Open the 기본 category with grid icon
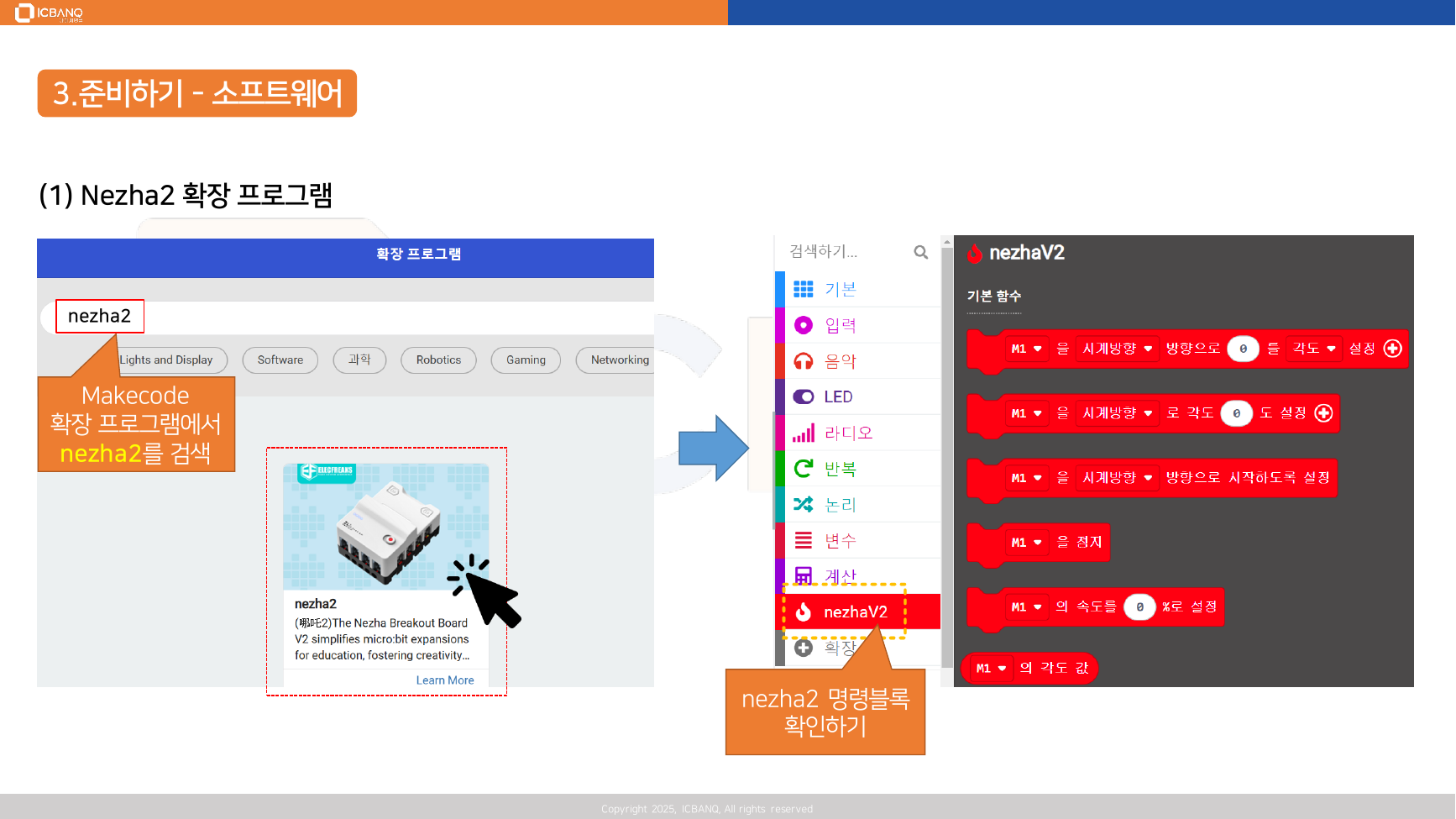The height and width of the screenshot is (819, 1456). click(858, 289)
